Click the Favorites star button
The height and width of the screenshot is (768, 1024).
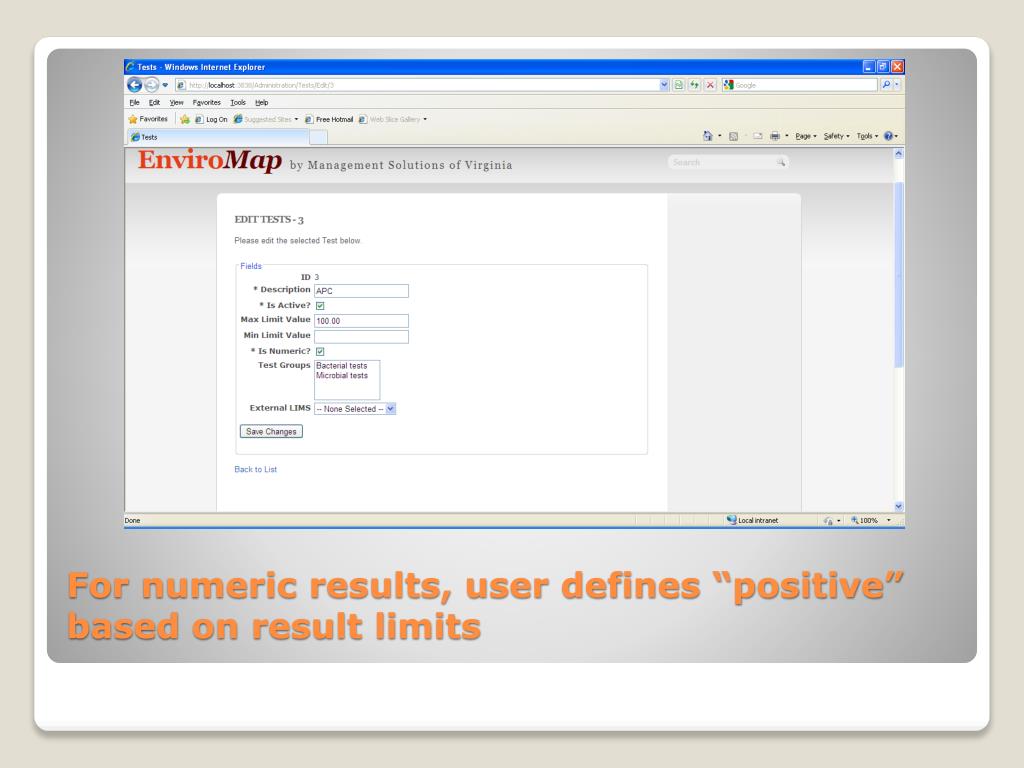pos(148,120)
